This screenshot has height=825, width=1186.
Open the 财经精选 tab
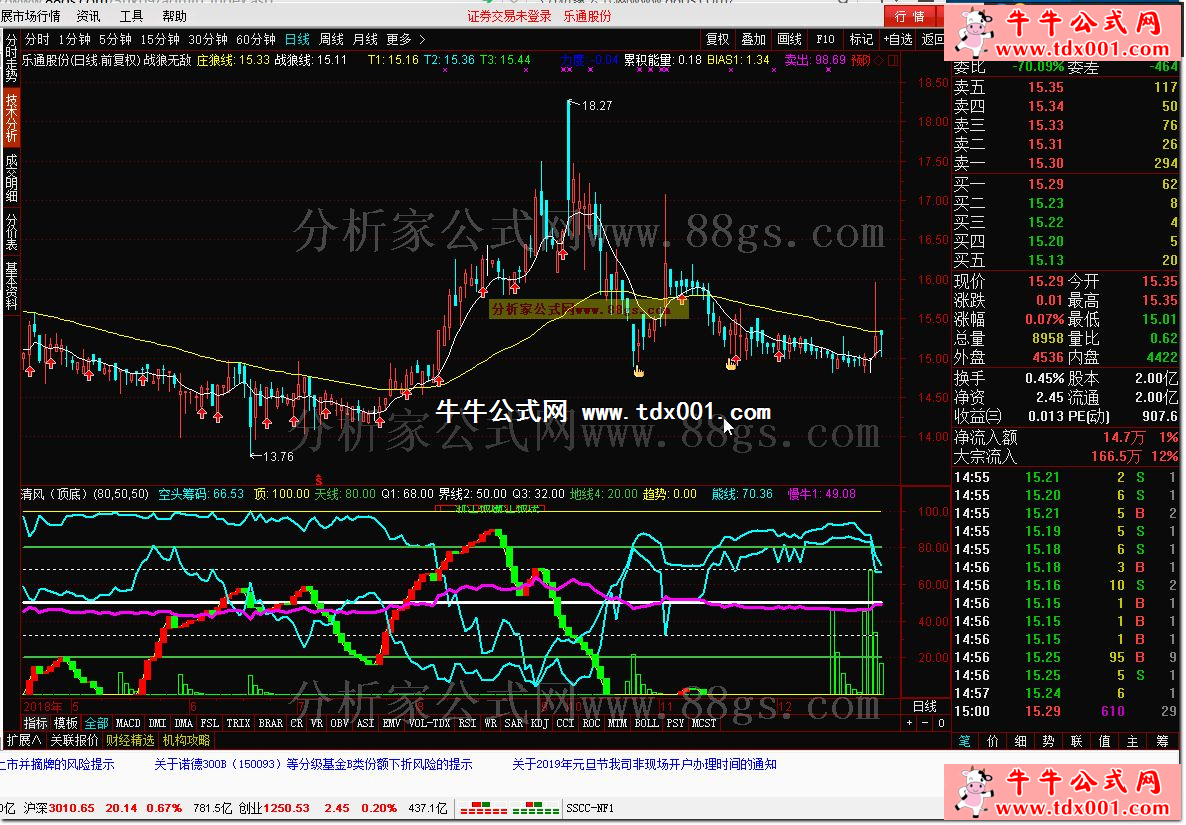click(130, 740)
